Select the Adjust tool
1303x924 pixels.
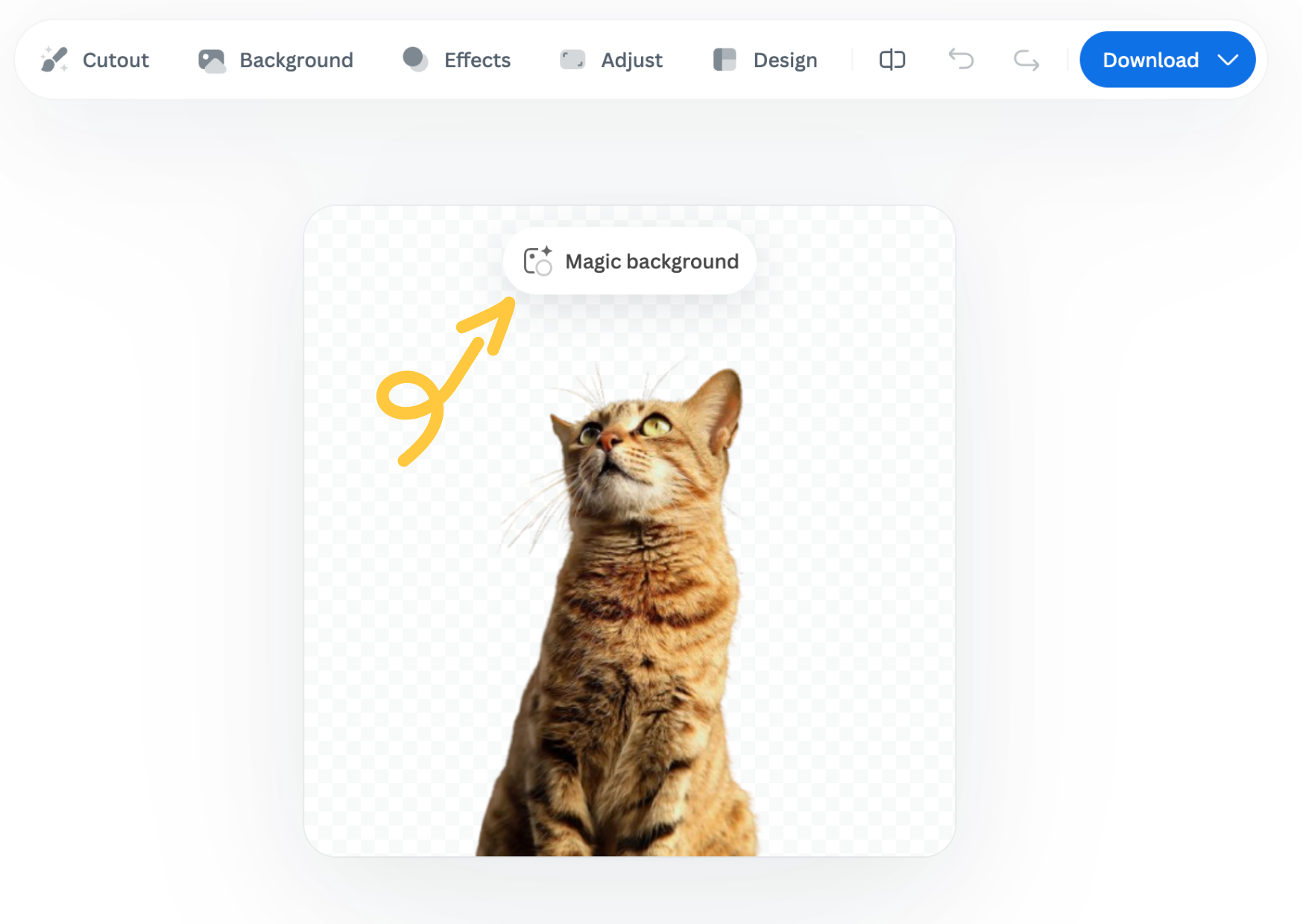tap(611, 60)
